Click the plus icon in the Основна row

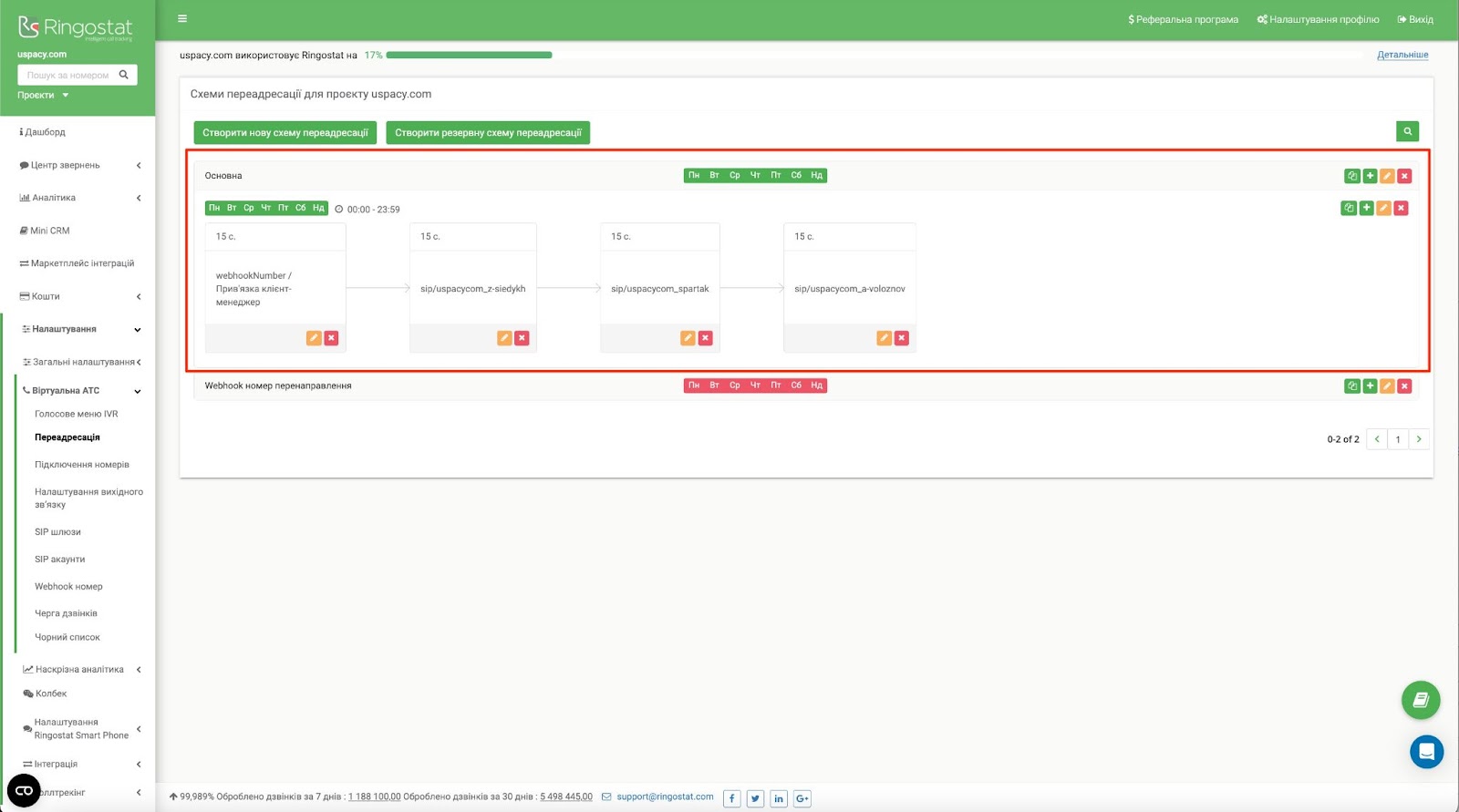tap(1370, 176)
